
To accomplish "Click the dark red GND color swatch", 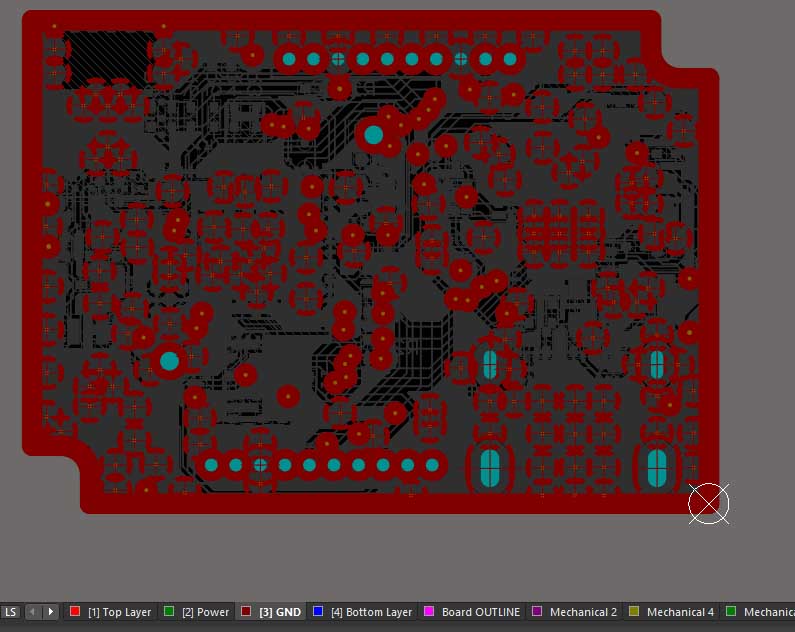I will 246,611.
